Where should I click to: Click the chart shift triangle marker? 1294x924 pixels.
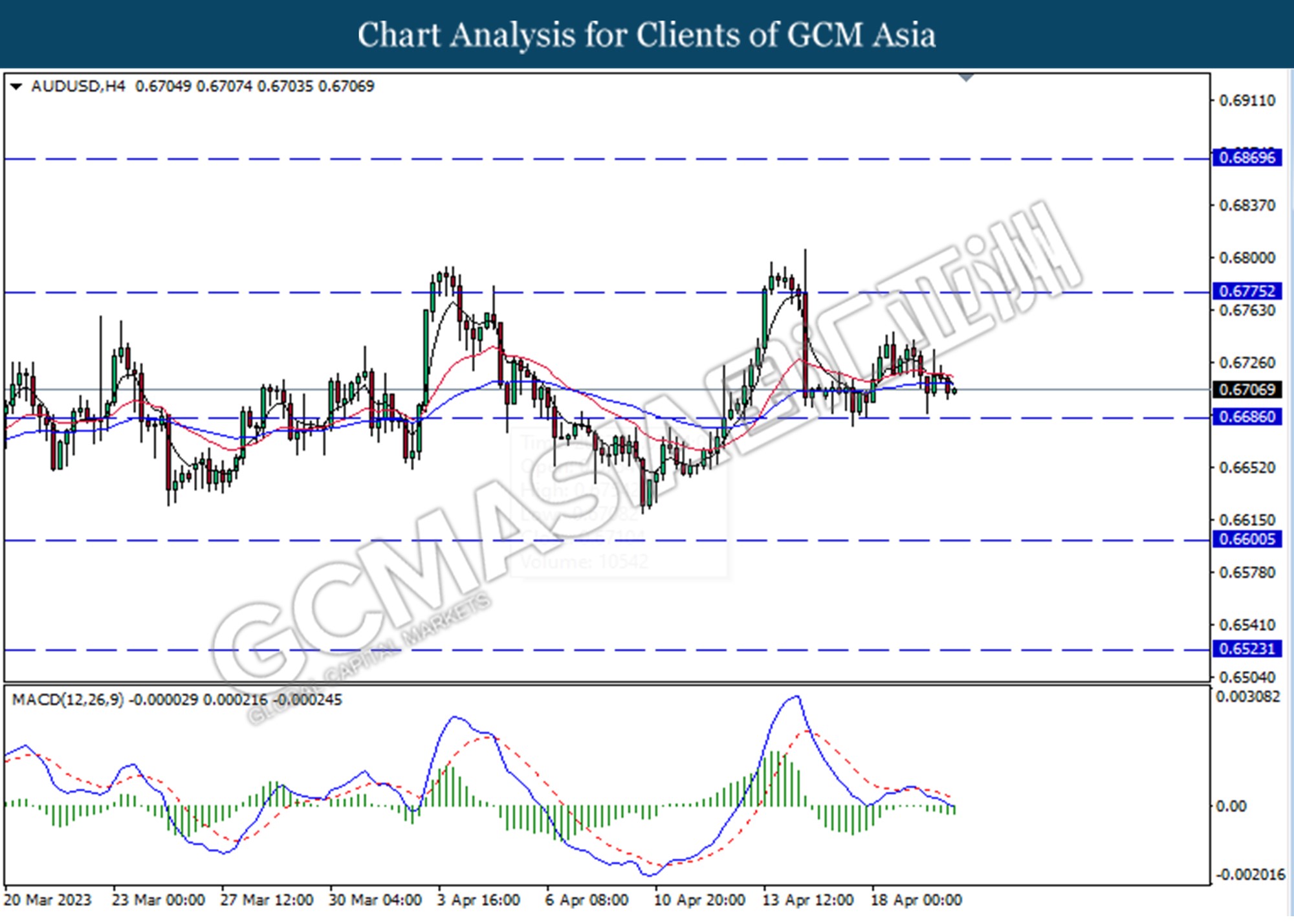pyautogui.click(x=967, y=78)
